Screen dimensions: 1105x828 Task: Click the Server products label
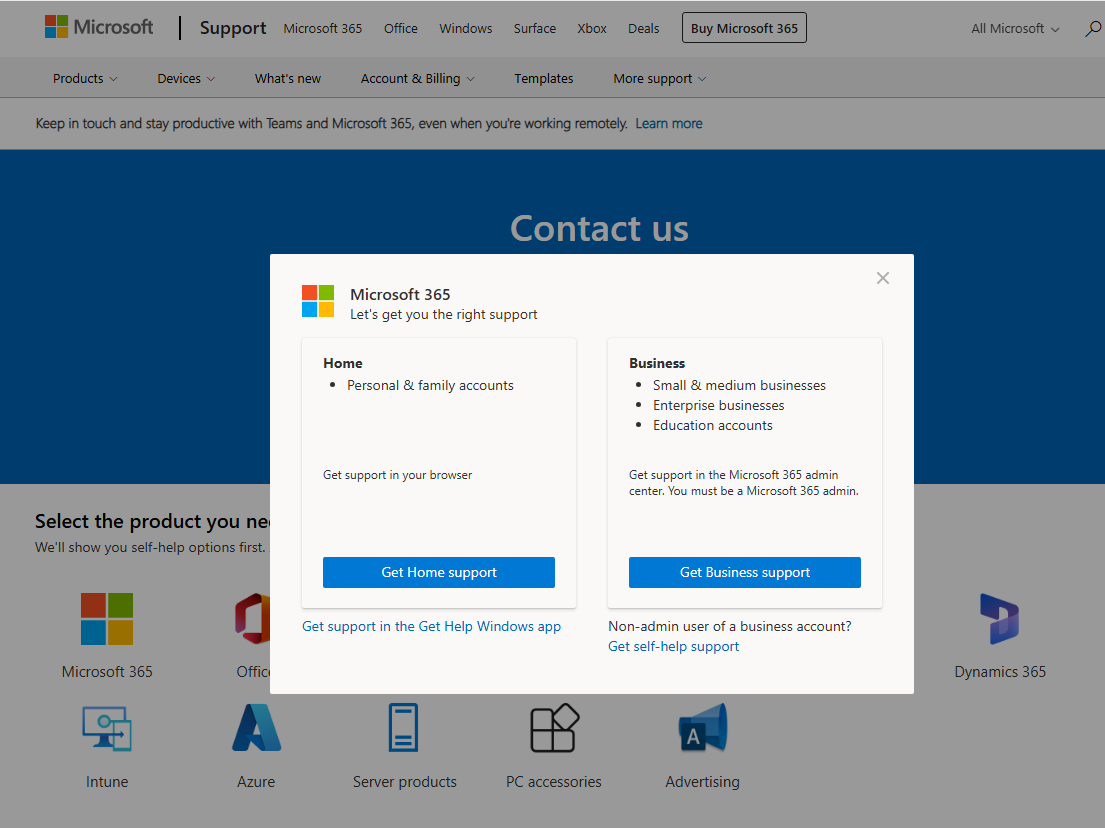point(405,781)
